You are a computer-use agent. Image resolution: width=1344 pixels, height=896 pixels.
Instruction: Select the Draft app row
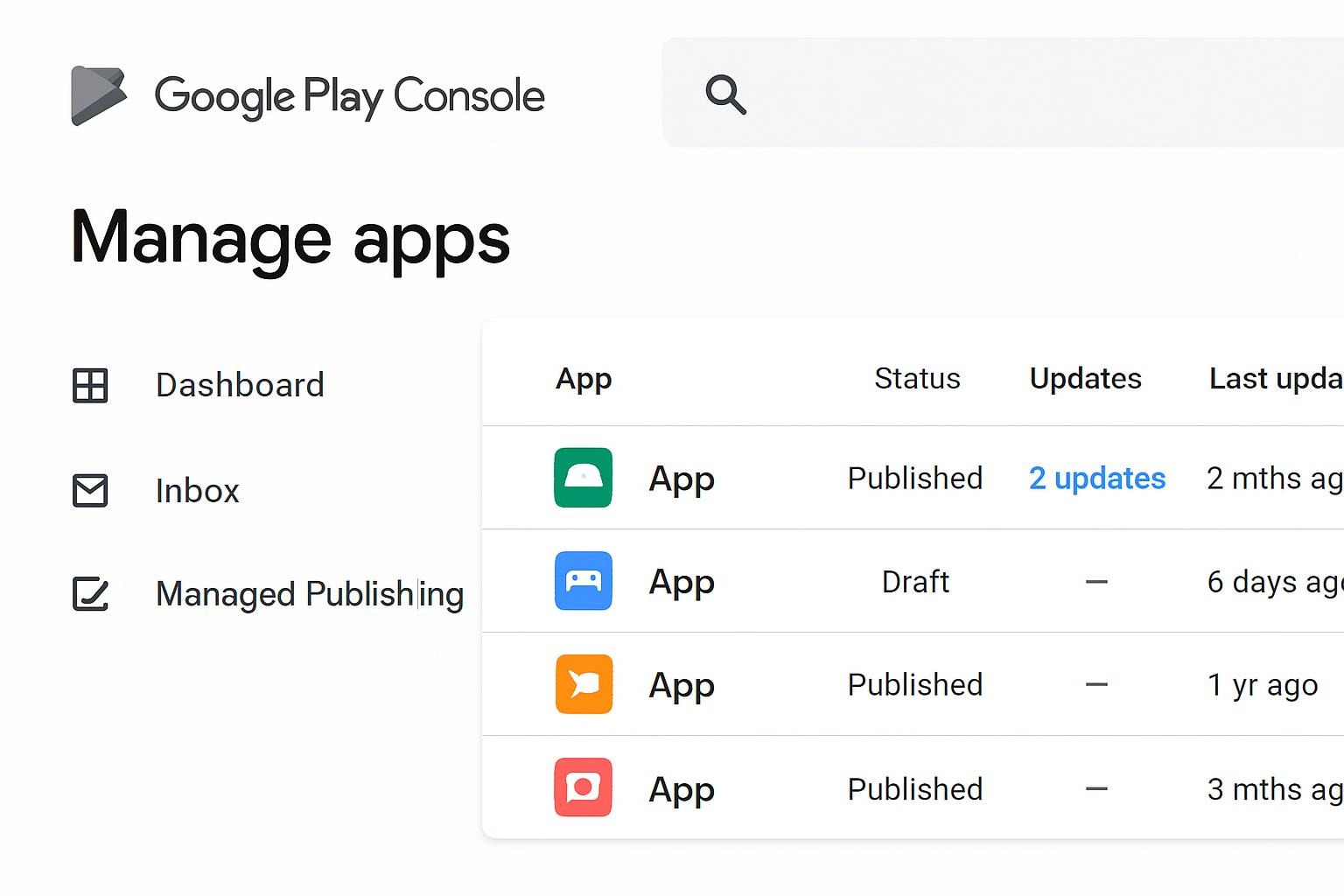914,581
